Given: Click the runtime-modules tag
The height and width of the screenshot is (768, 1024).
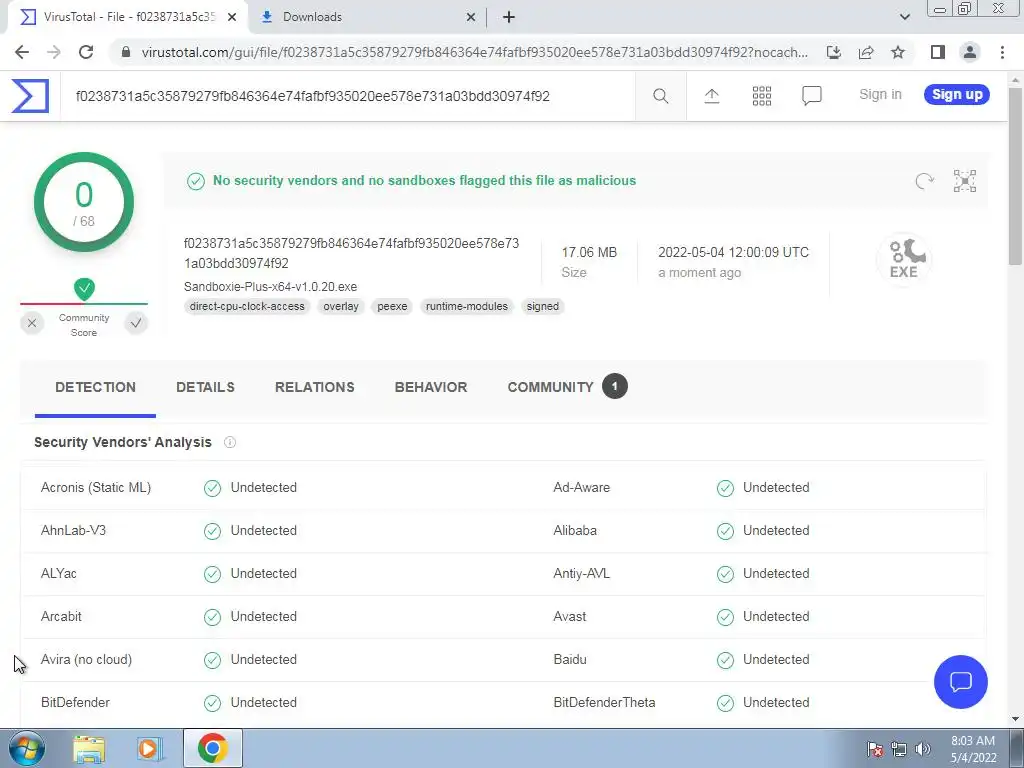Looking at the screenshot, I should (x=466, y=306).
